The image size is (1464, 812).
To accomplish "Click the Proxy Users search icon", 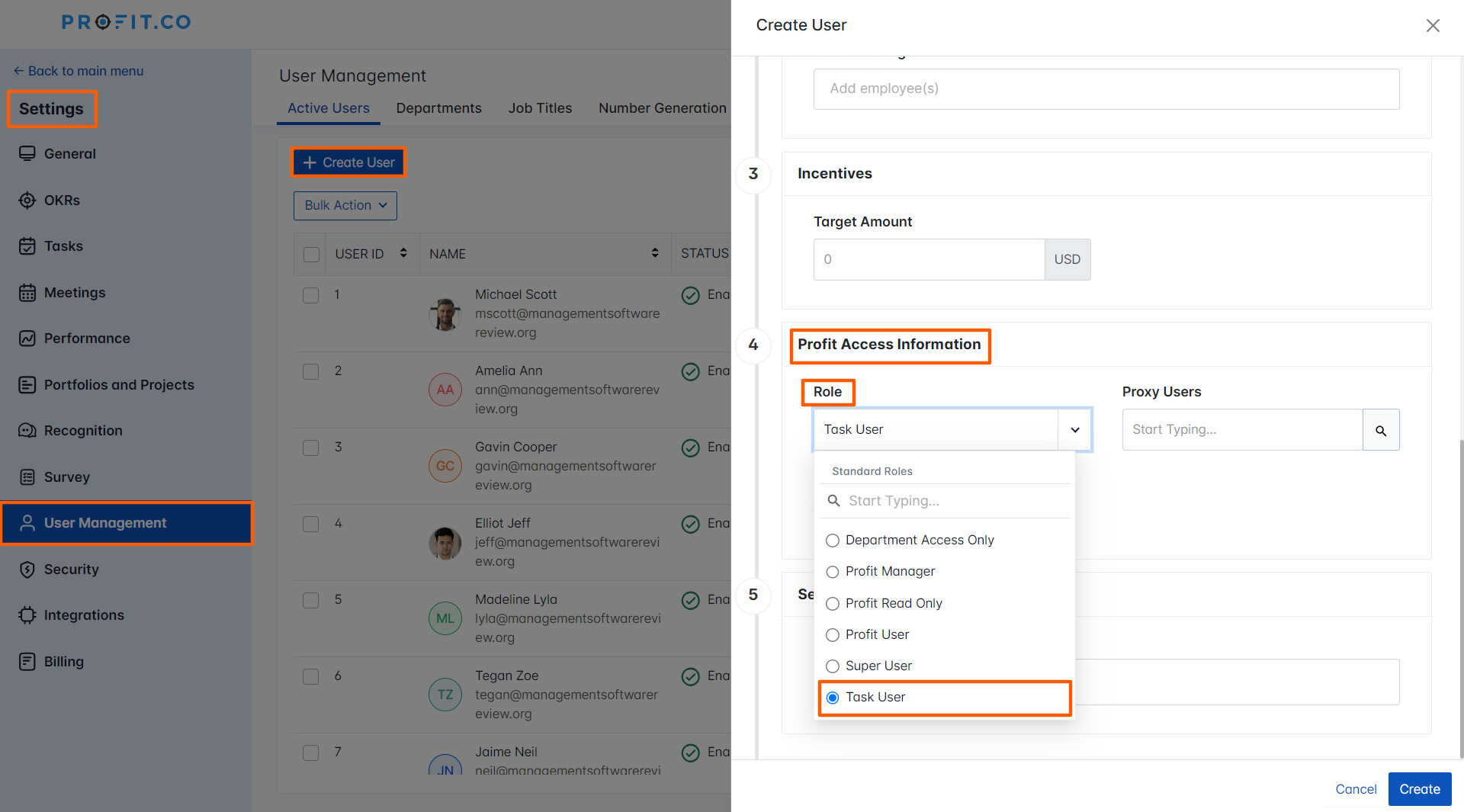I will (x=1381, y=430).
